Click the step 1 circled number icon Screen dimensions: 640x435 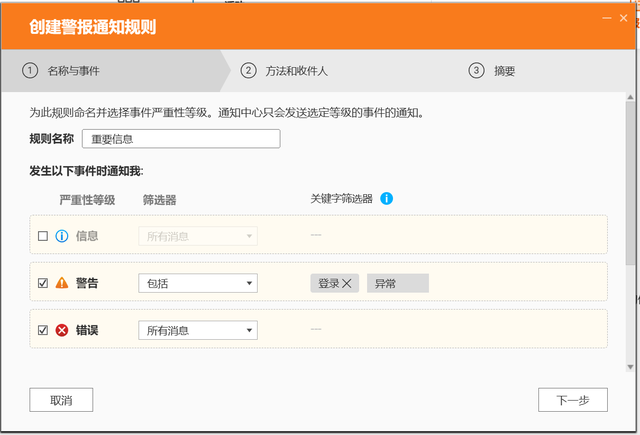point(30,71)
